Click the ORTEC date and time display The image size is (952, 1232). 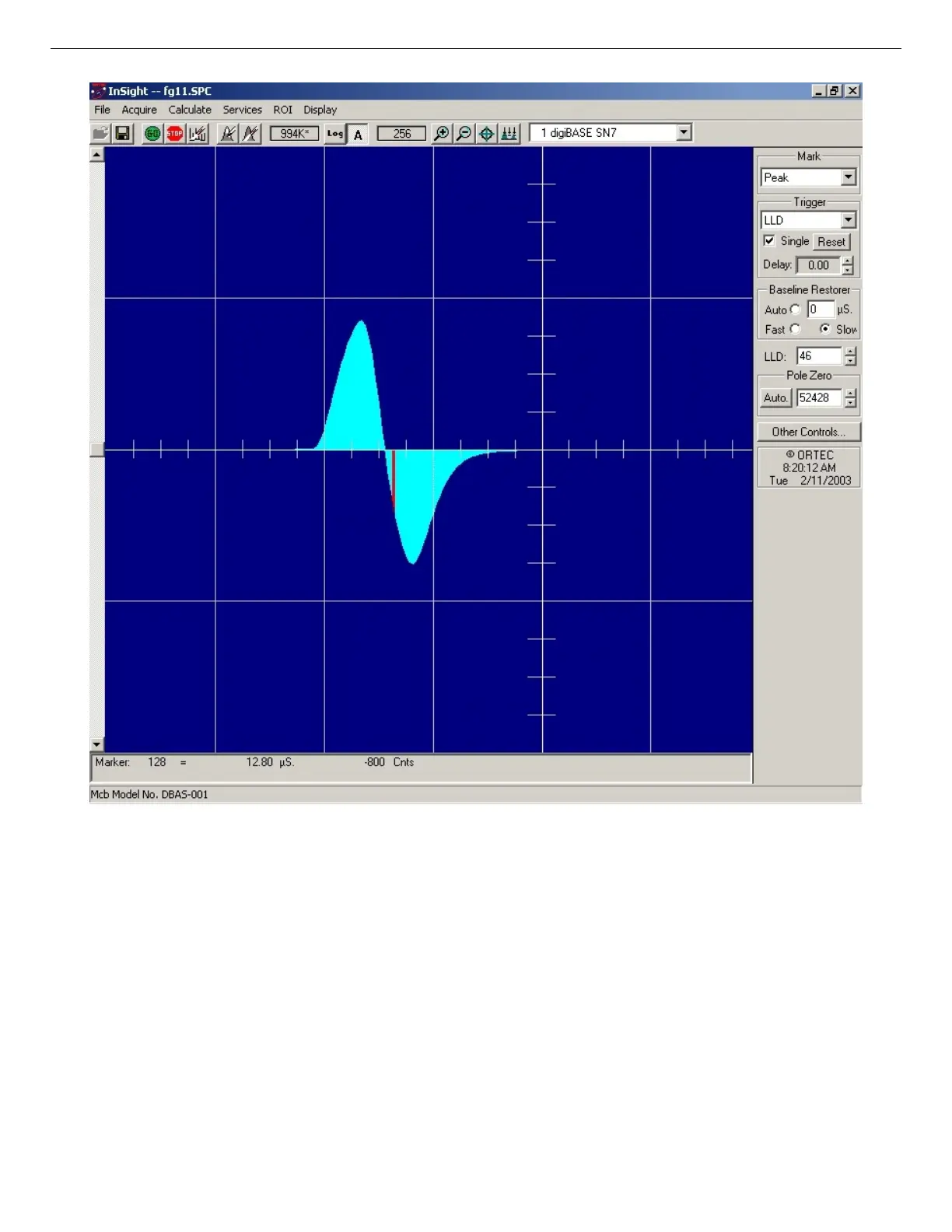click(809, 467)
